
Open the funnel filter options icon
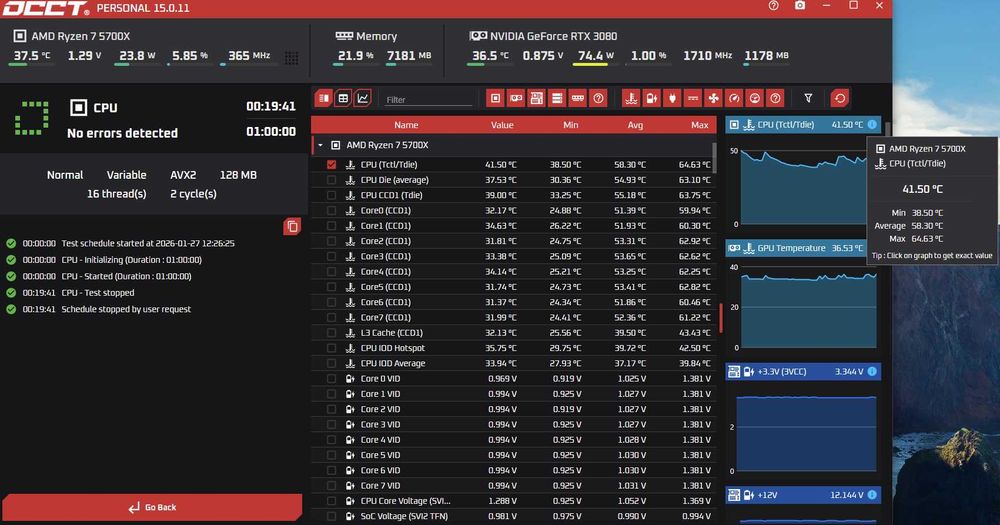[x=808, y=98]
